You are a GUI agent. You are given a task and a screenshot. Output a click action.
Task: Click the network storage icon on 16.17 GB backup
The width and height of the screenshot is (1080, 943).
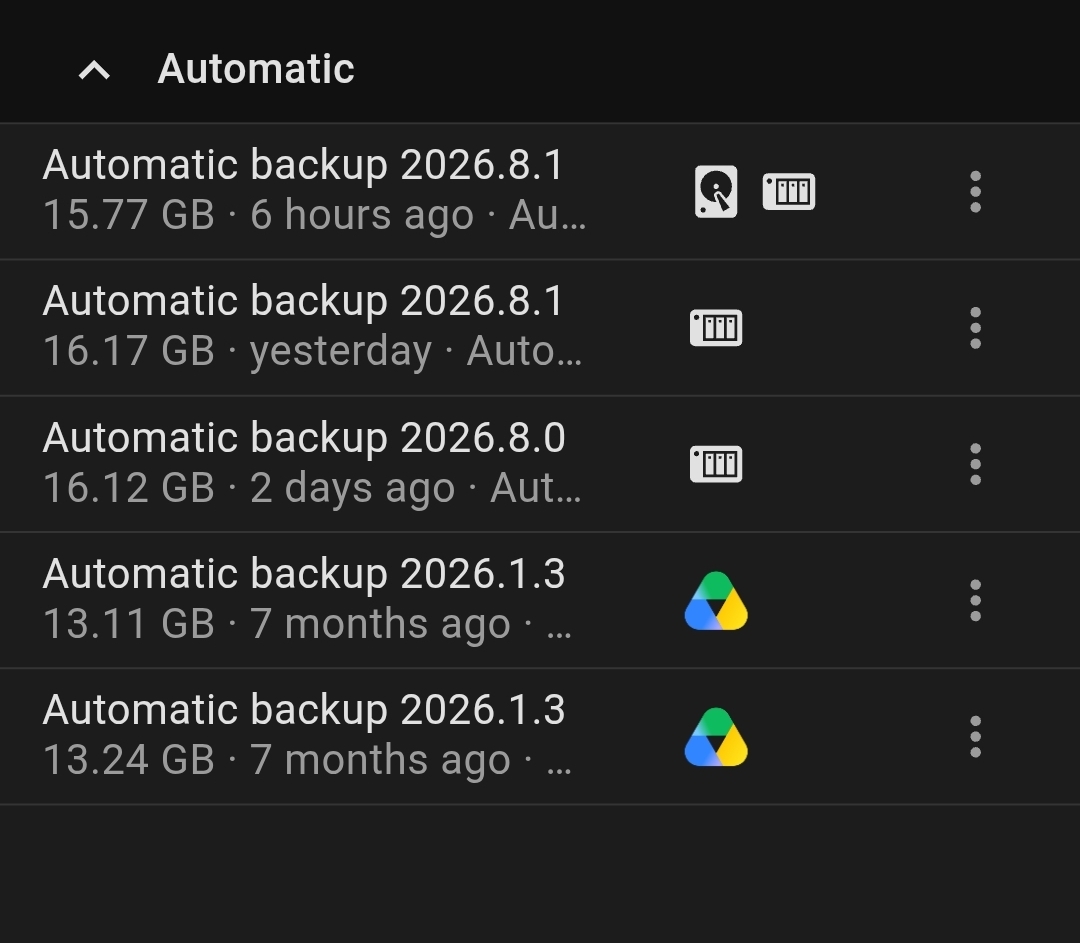(716, 328)
